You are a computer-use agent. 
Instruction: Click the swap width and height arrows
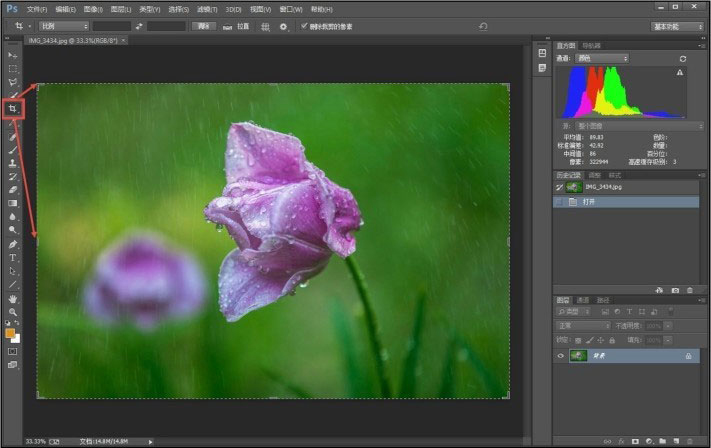pos(139,26)
